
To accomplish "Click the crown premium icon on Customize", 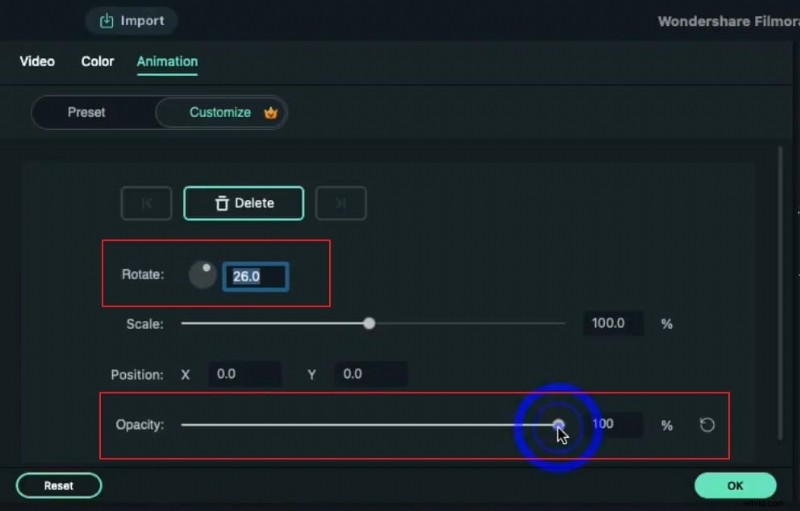I will (270, 113).
